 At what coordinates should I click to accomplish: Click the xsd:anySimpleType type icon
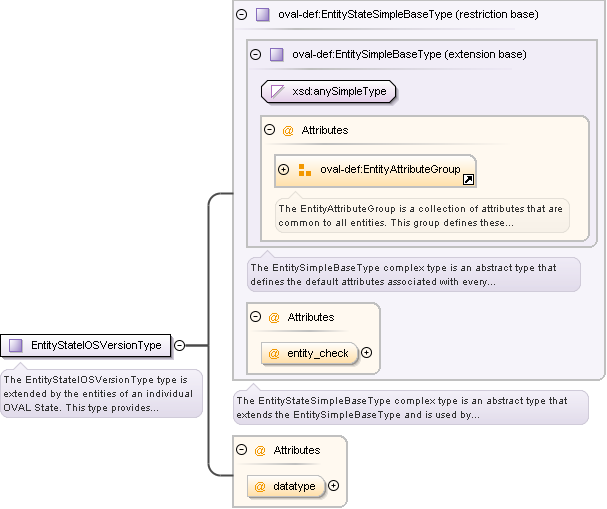pos(277,92)
